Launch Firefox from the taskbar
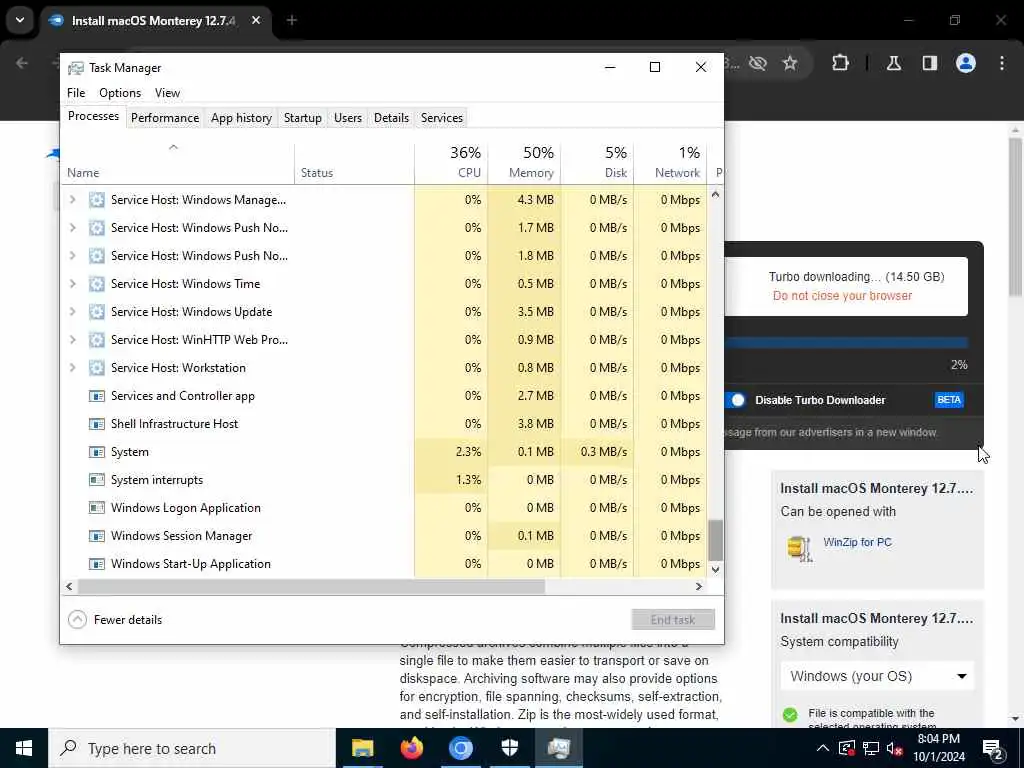The image size is (1024, 768). click(x=411, y=748)
